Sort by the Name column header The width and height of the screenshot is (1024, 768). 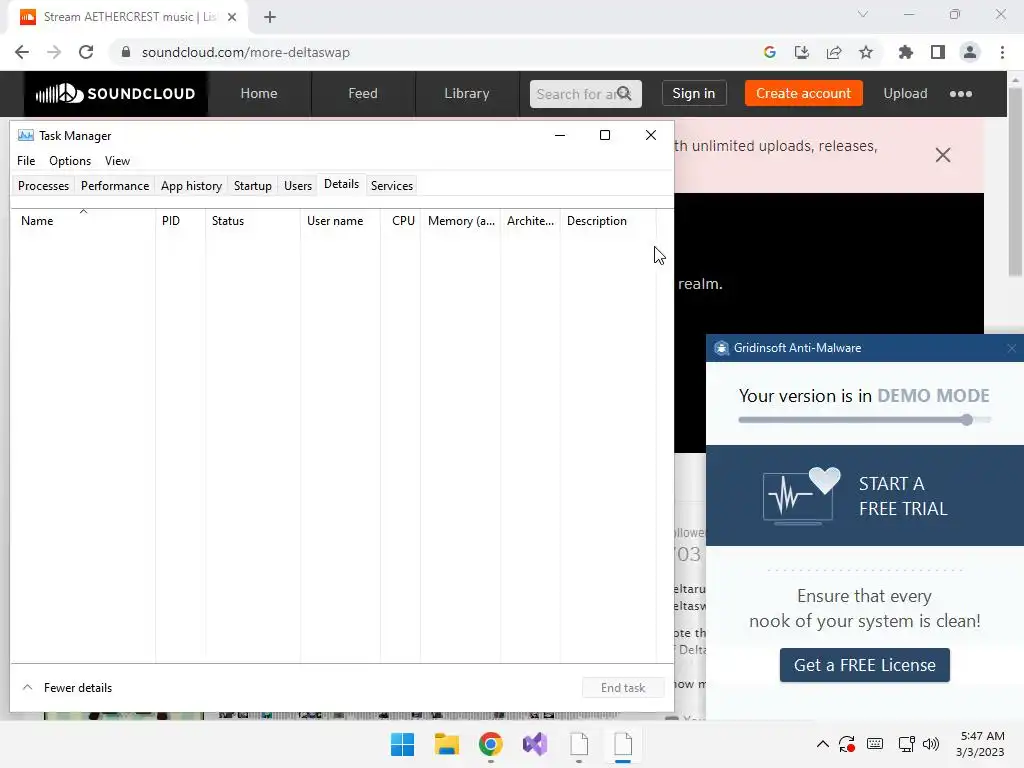pyautogui.click(x=83, y=221)
